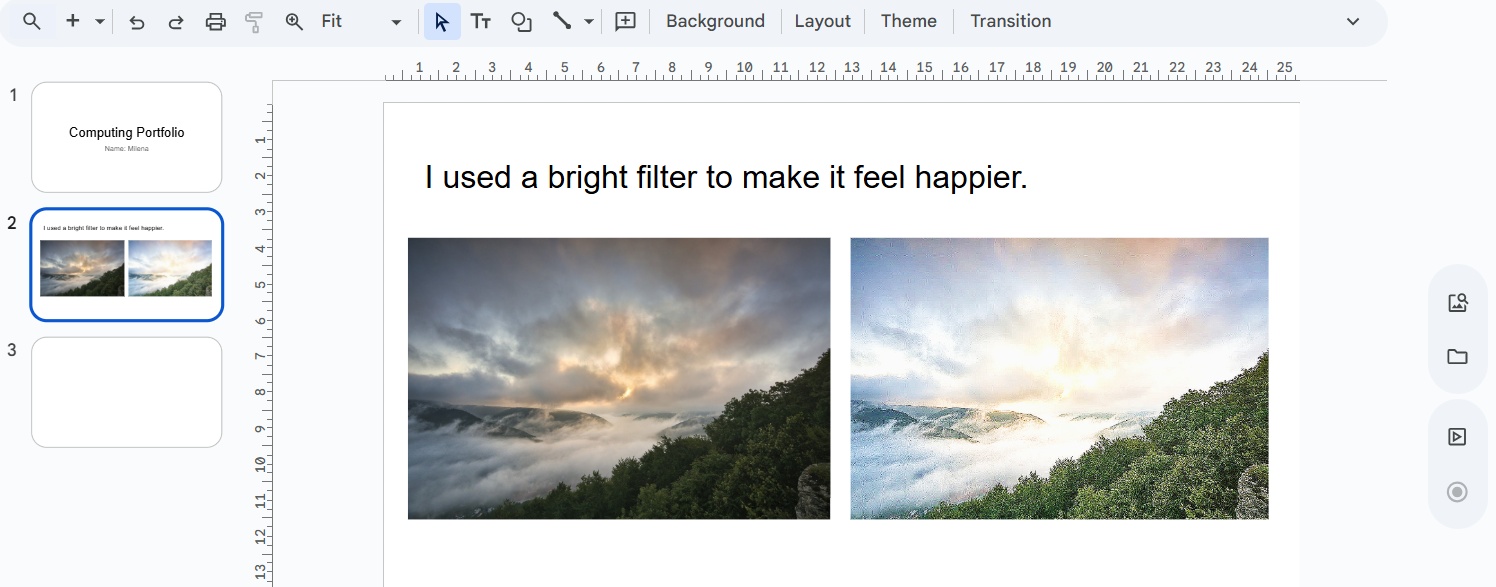Expand the new slide layout dropdown arrow
Screen dimensions: 1496x587
(x=100, y=22)
